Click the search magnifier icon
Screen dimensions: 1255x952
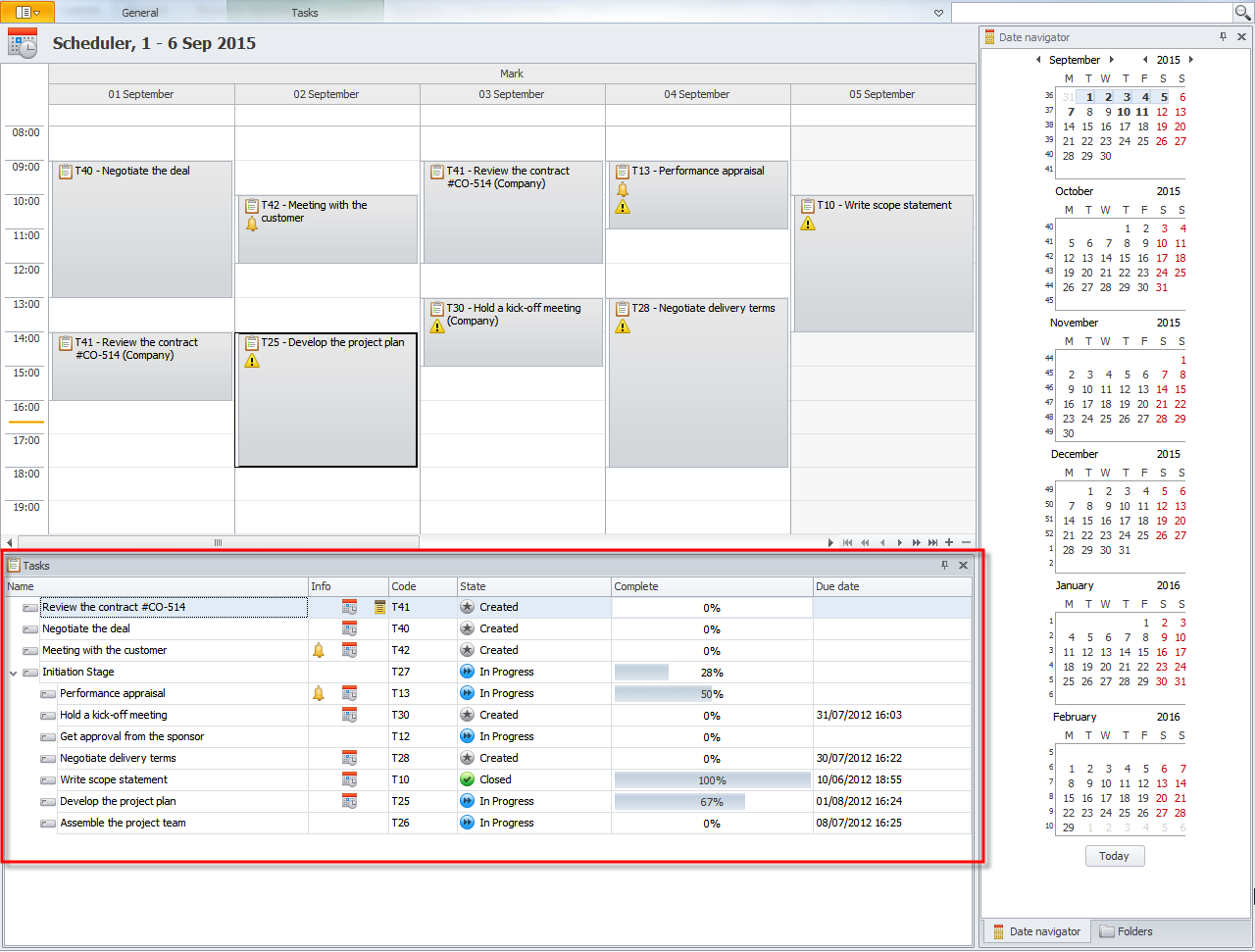click(1242, 13)
